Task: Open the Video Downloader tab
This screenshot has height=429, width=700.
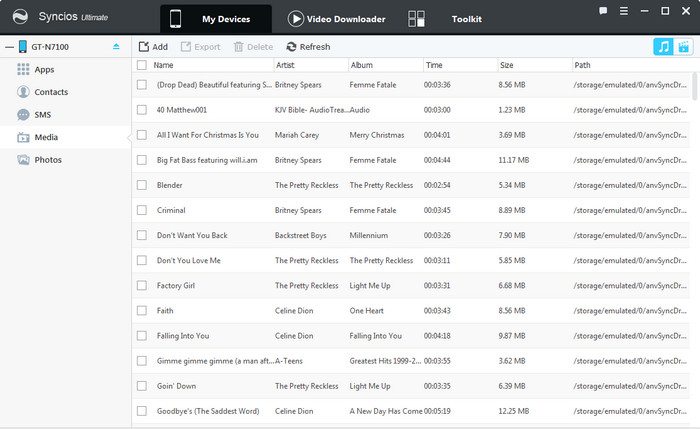Action: point(337,19)
